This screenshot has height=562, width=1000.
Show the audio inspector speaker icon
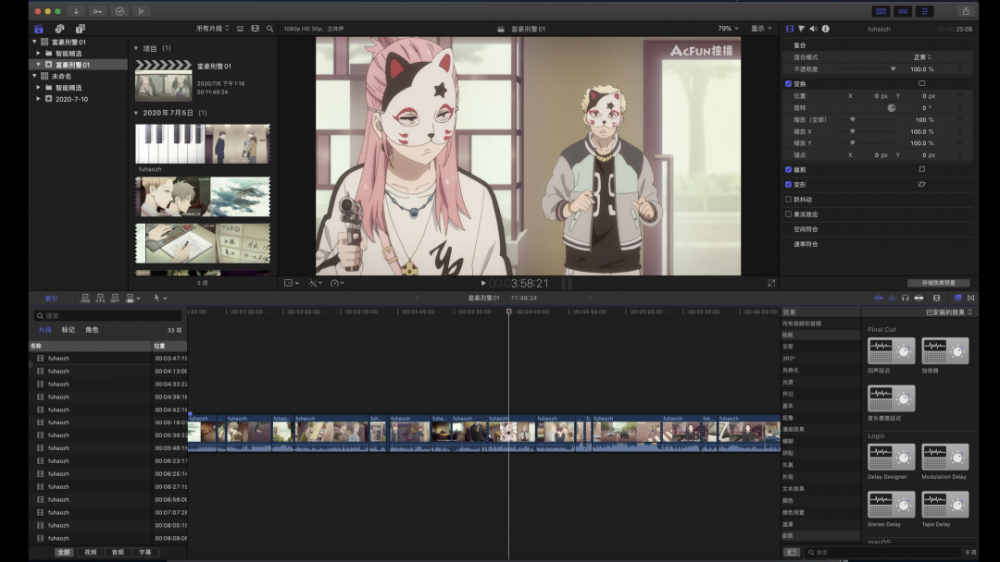click(x=813, y=29)
